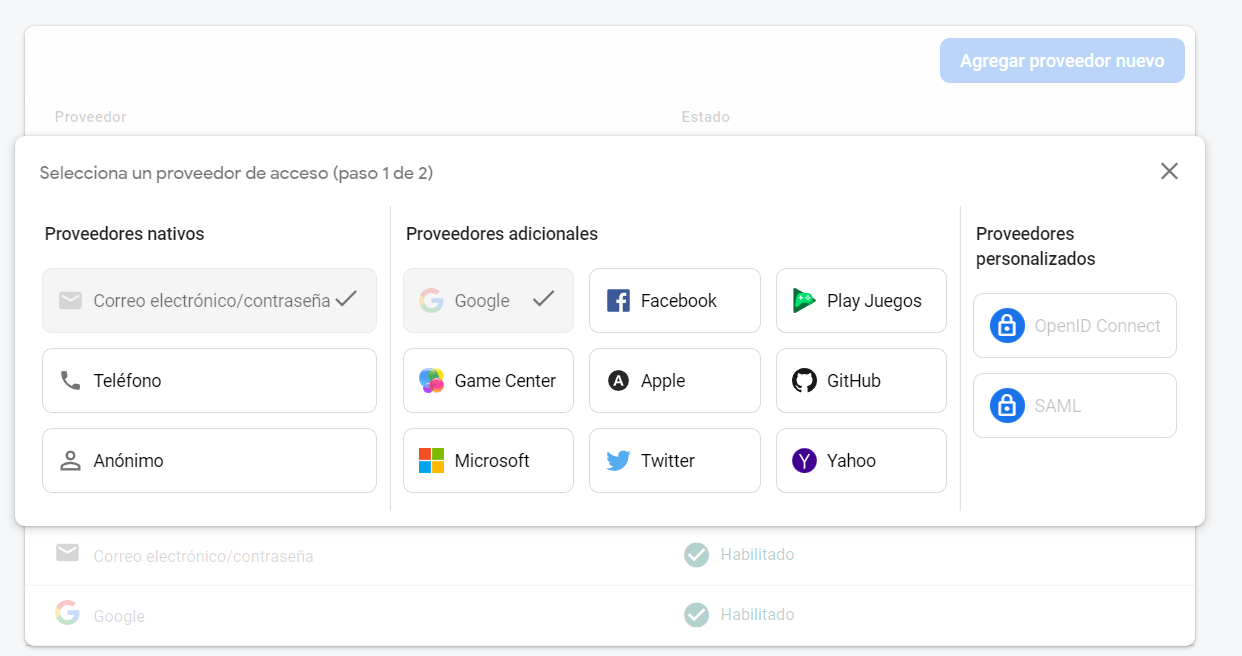The width and height of the screenshot is (1242, 656).
Task: Click checkmark on Google provider card
Action: click(543, 298)
